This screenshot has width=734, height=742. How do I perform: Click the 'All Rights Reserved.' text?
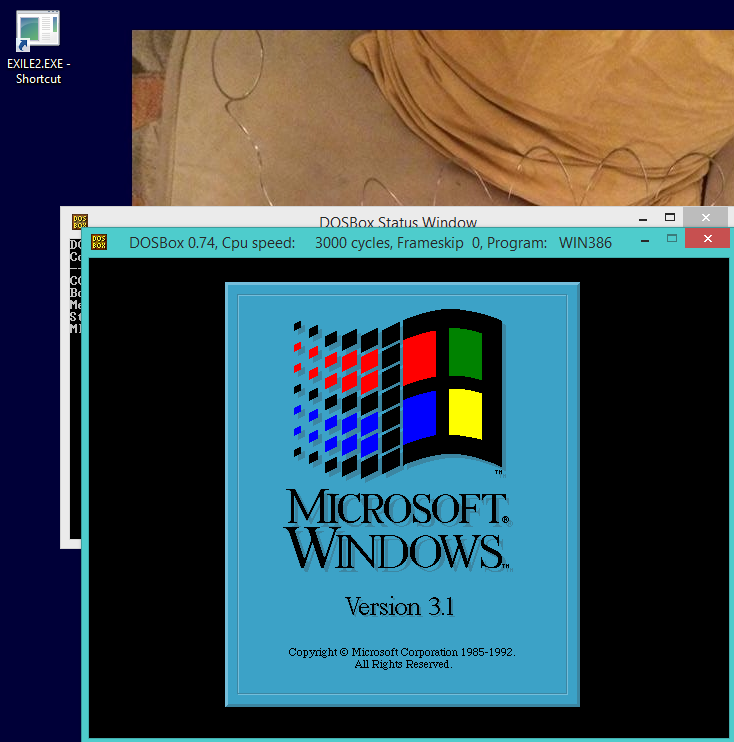coord(403,664)
